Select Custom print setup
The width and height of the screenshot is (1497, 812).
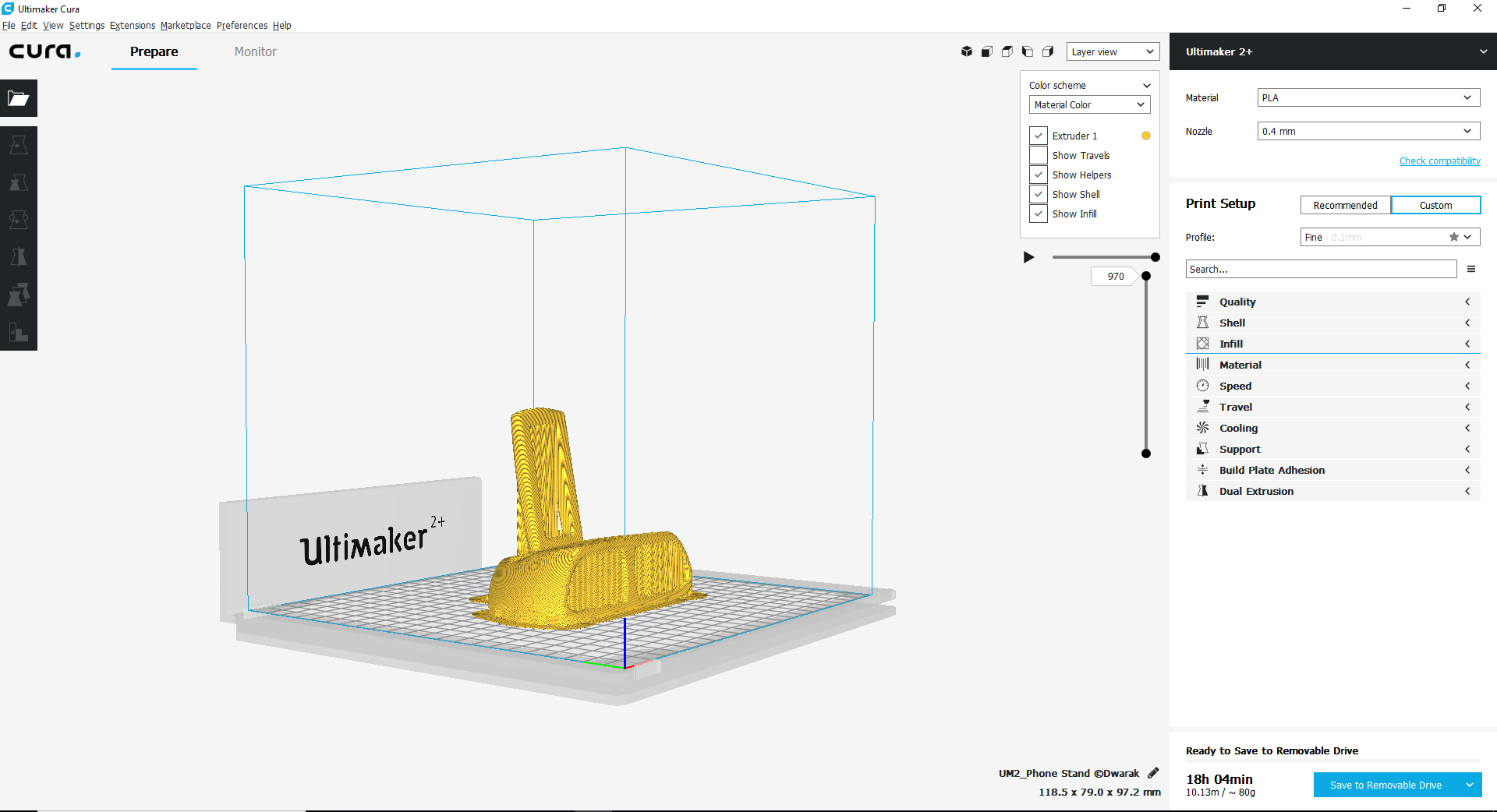[x=1435, y=205]
